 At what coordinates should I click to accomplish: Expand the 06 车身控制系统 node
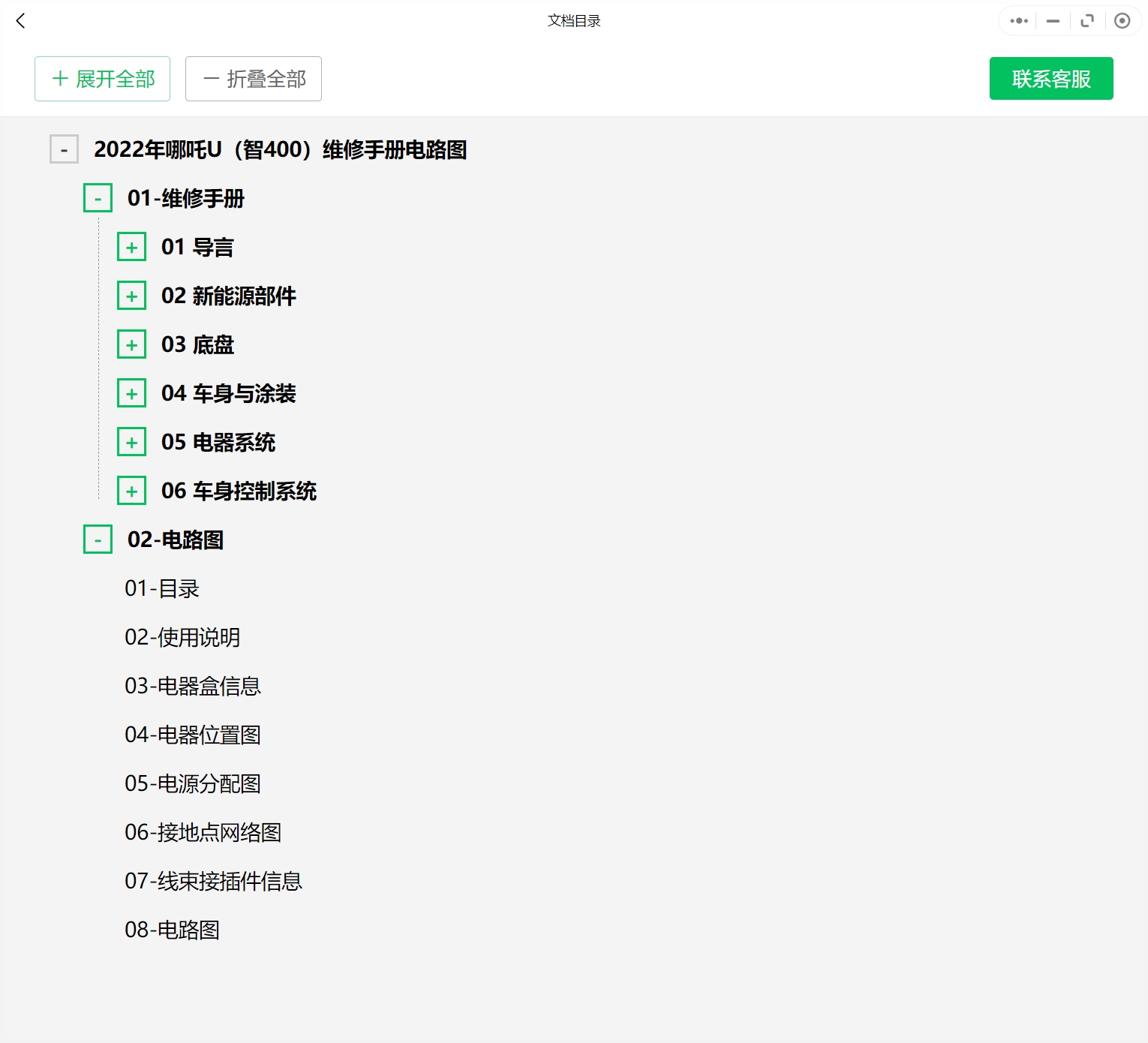point(131,491)
